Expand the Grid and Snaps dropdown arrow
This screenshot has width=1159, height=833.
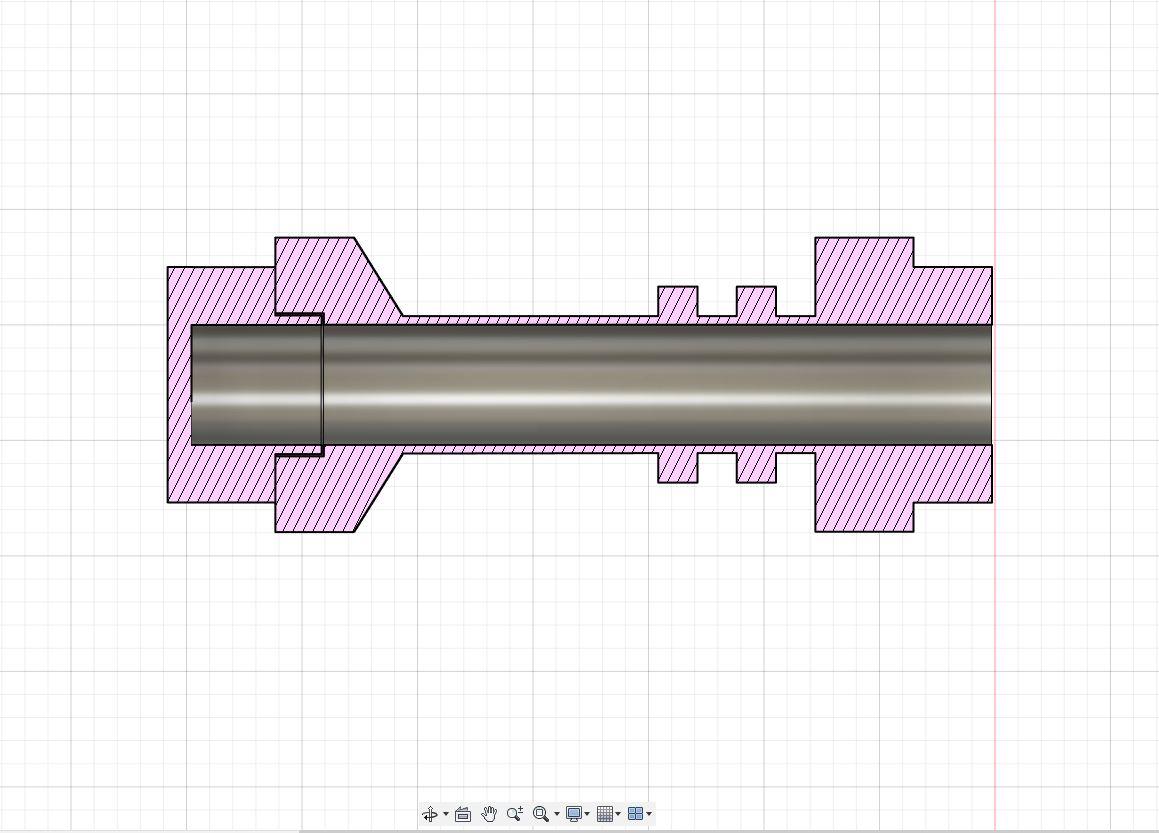(x=618, y=815)
